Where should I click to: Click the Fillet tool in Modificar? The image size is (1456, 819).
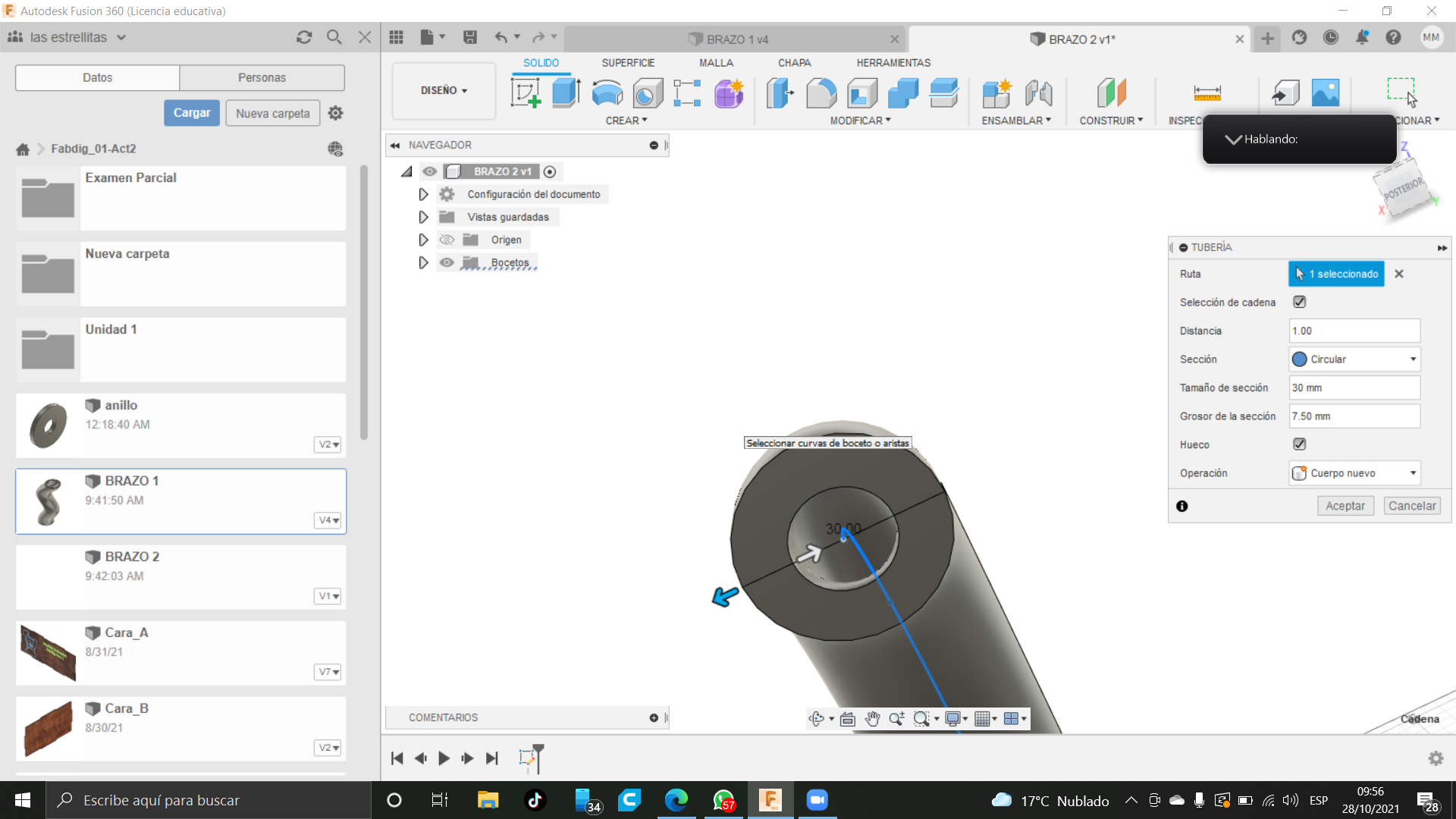click(821, 93)
